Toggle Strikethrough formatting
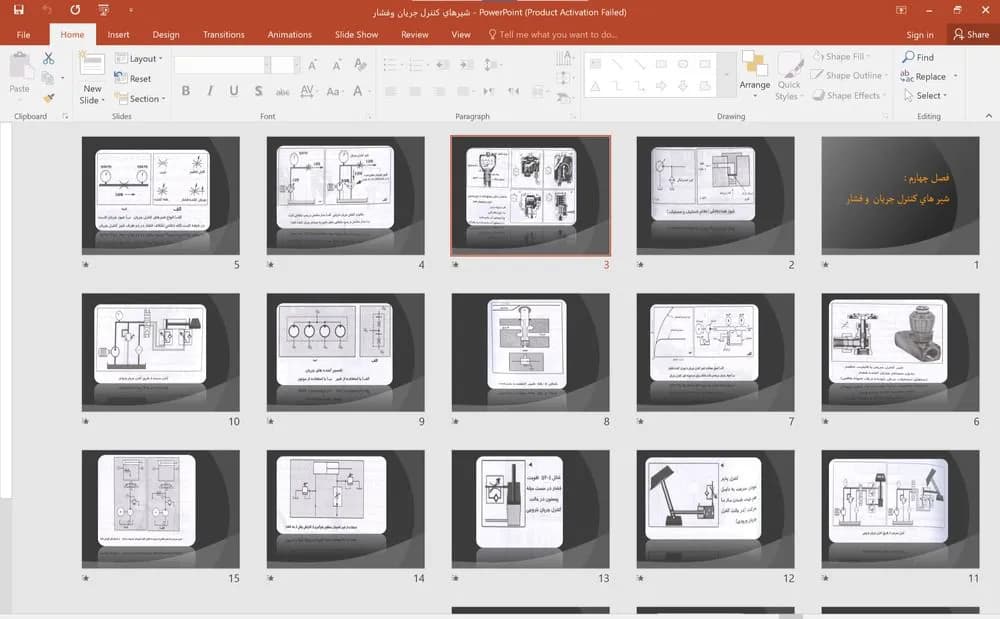This screenshot has width=1000, height=619. pyautogui.click(x=283, y=92)
